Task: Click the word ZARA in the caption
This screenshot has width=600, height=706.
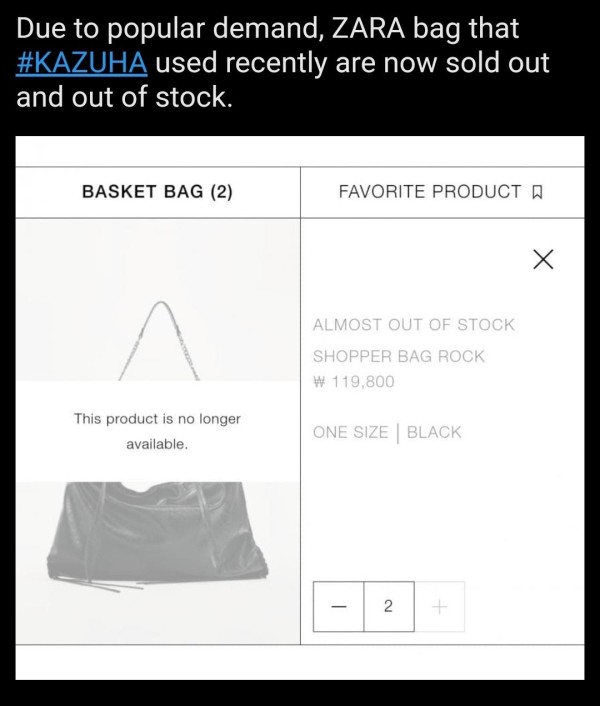Action: [369, 28]
